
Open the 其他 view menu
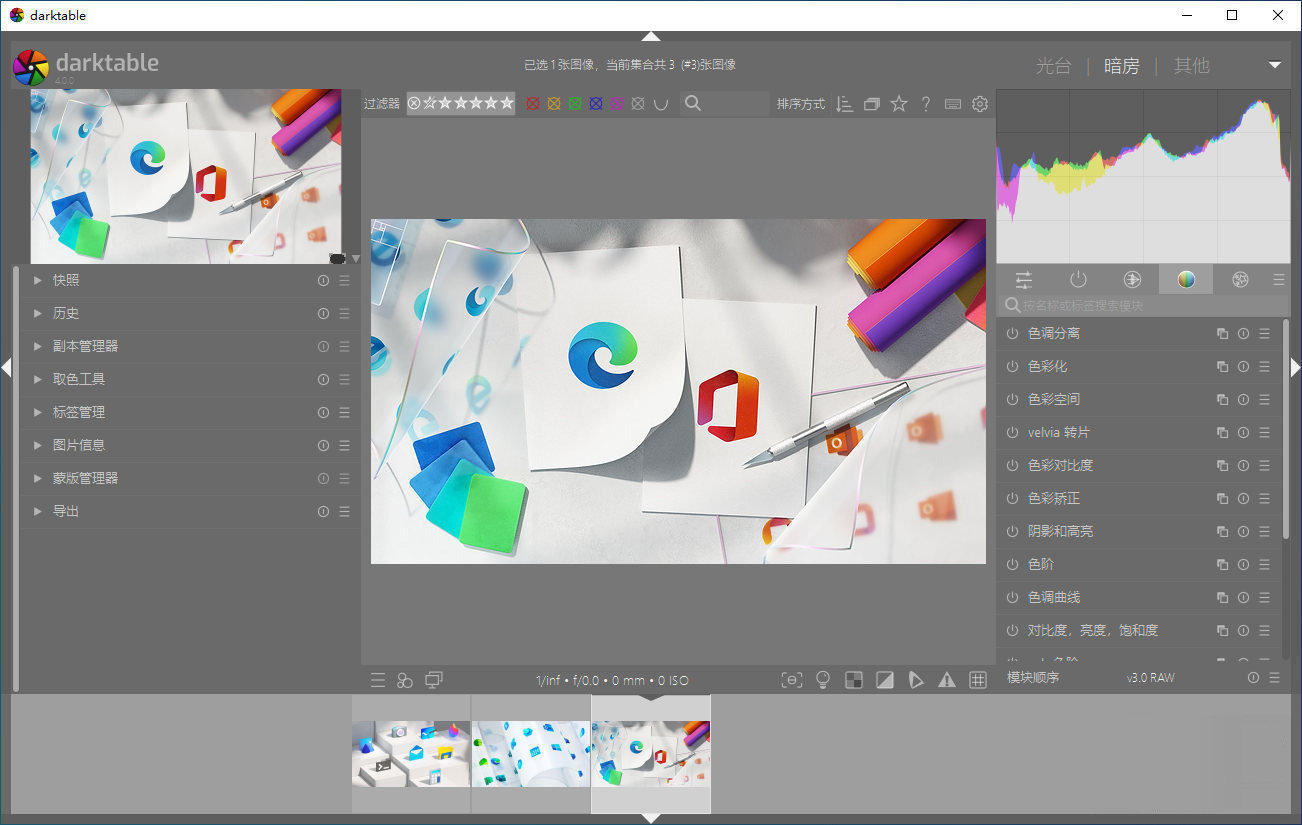1191,65
